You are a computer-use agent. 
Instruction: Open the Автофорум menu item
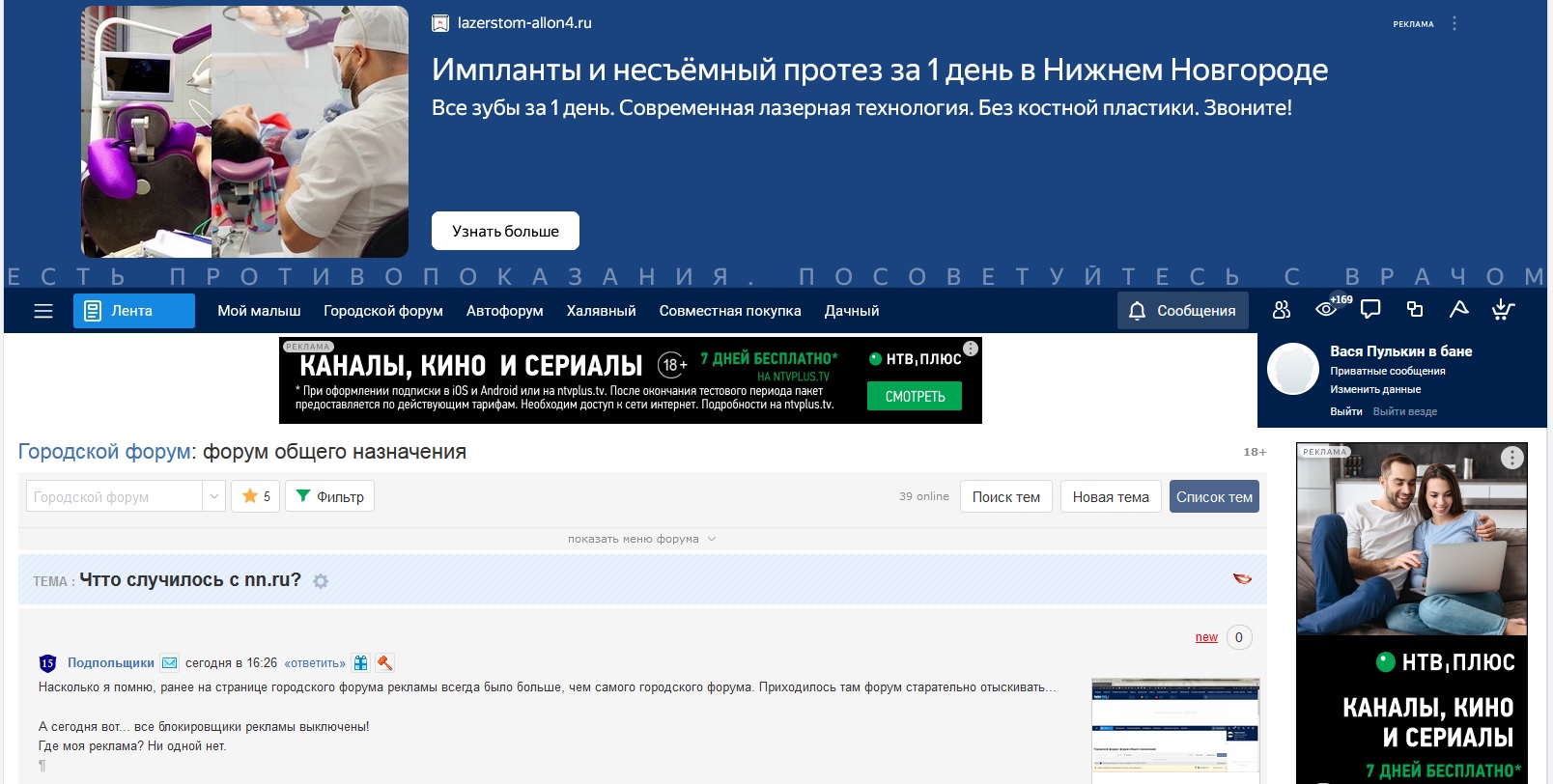(504, 311)
